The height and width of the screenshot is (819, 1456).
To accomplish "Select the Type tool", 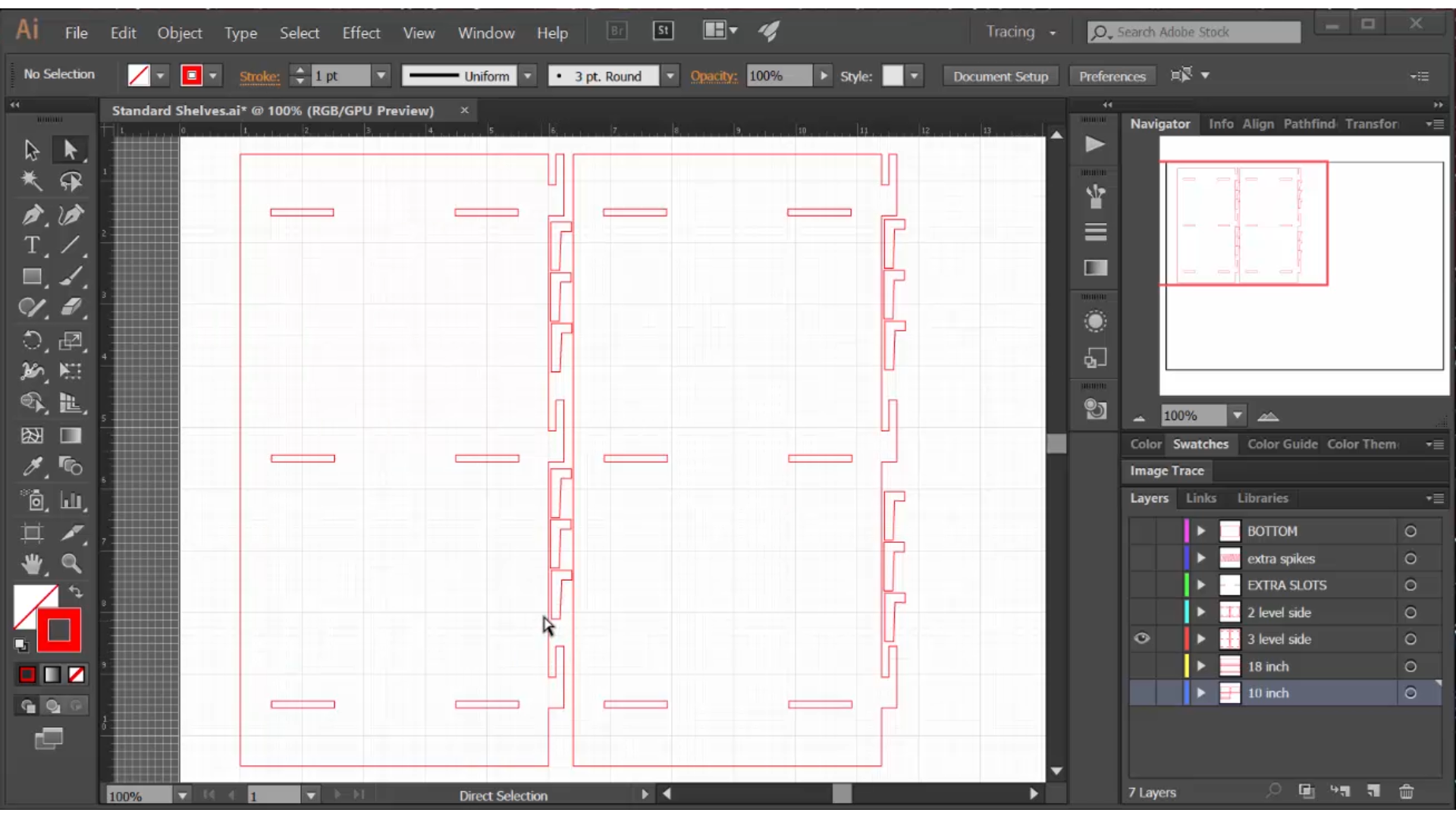I will [x=32, y=246].
